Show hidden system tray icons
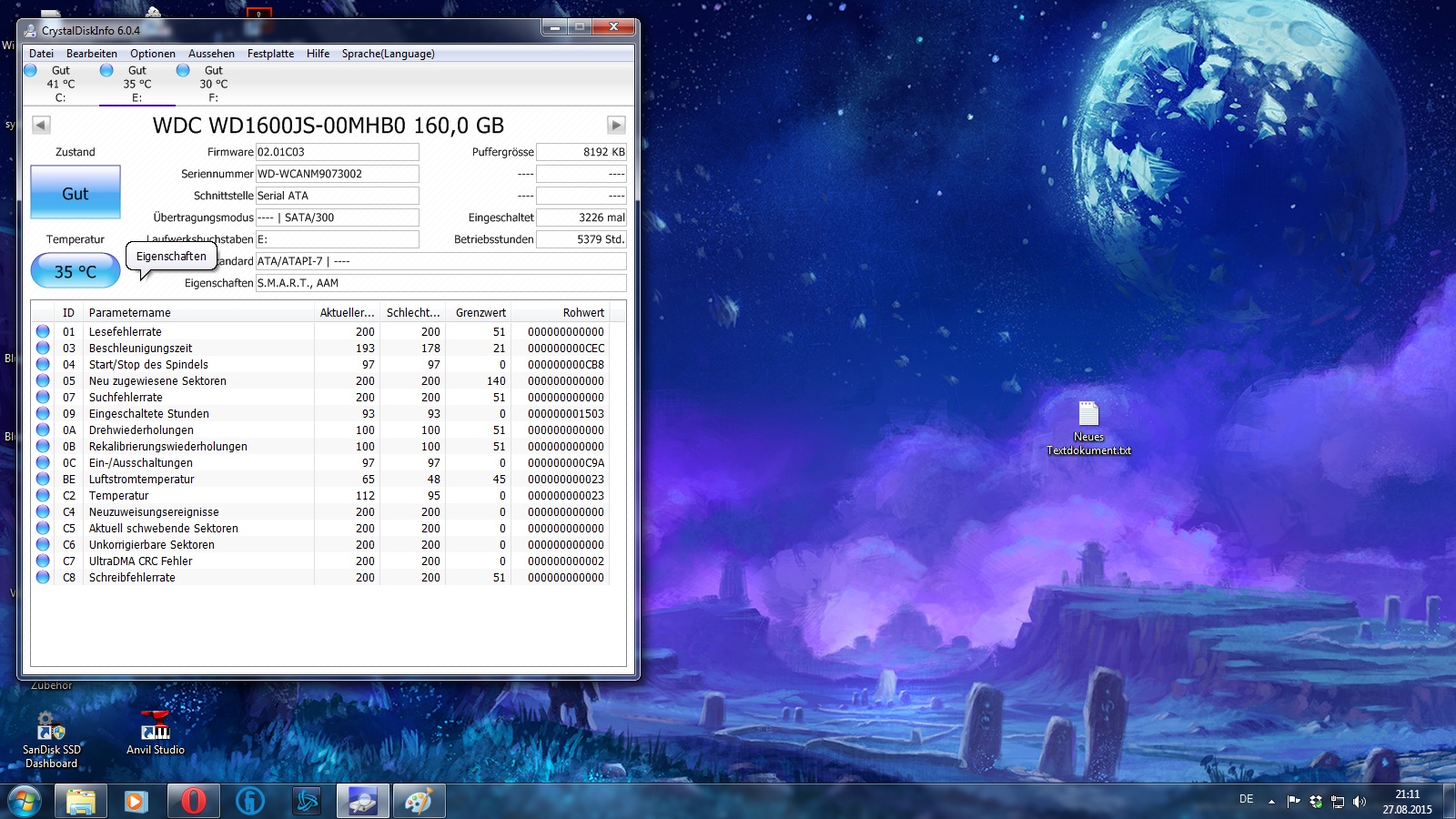 [1271, 802]
